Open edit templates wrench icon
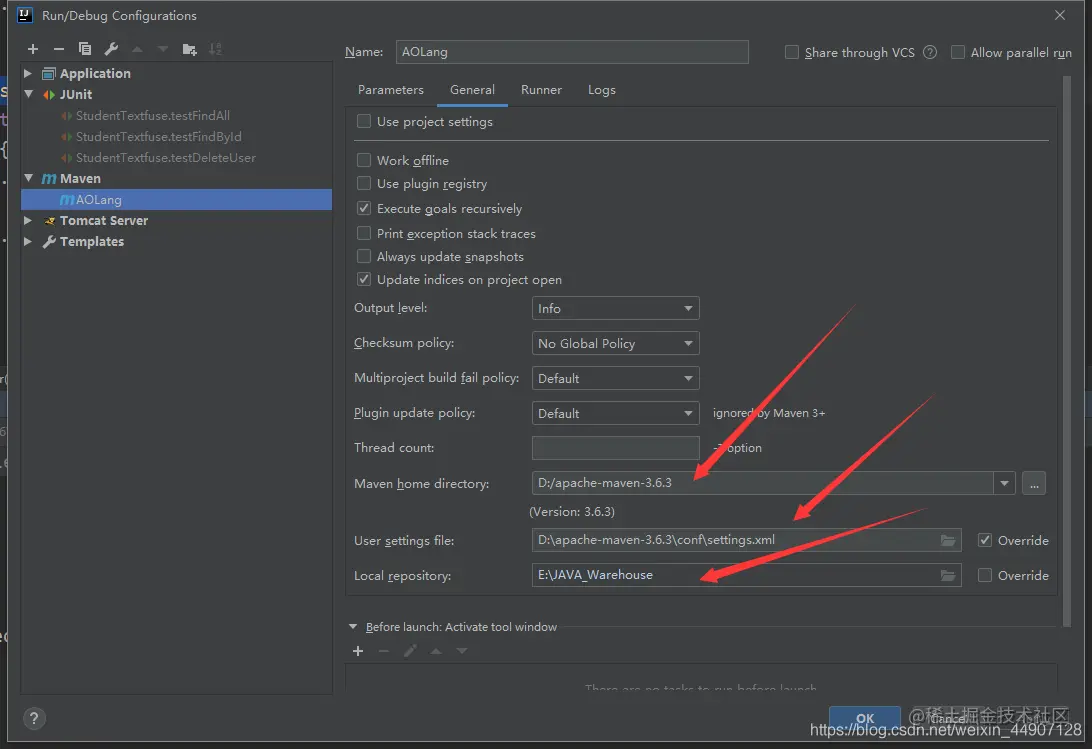 tap(111, 49)
